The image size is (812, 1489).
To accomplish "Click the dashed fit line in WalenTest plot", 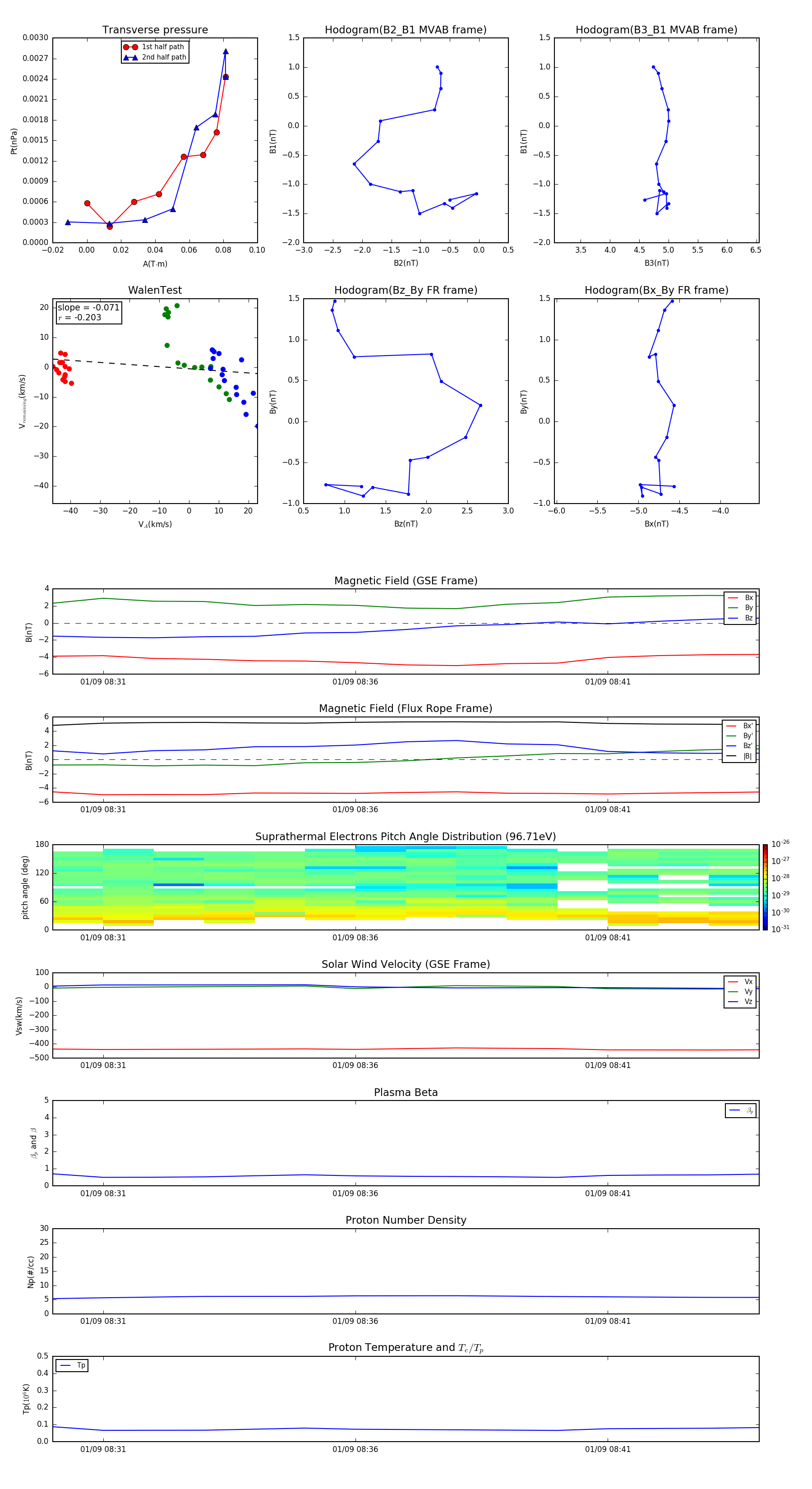I will [x=155, y=366].
